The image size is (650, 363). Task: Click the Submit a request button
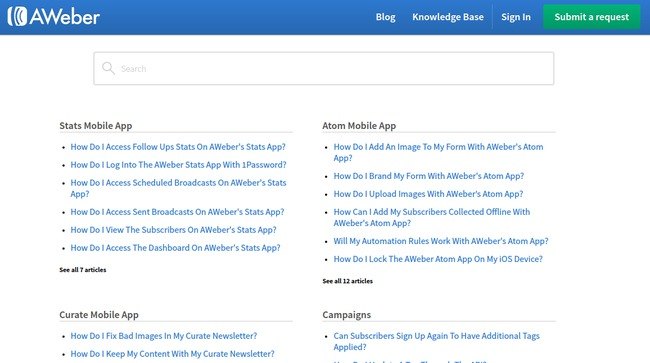click(x=592, y=17)
